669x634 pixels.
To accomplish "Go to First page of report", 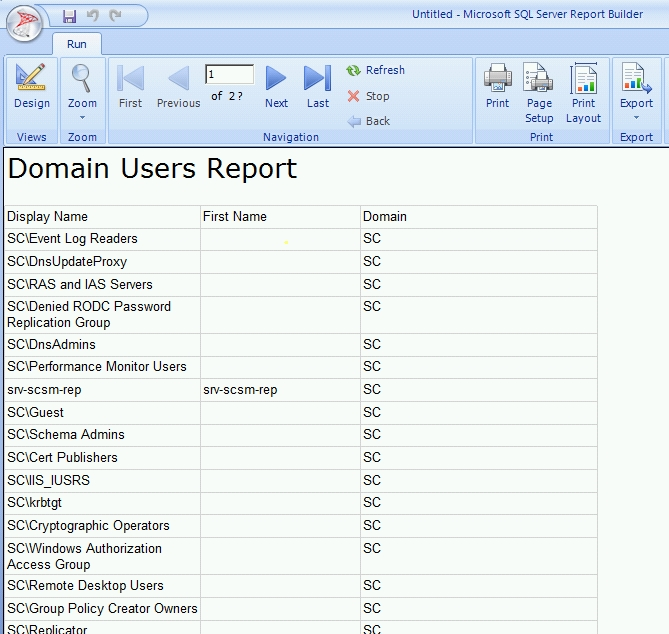I will point(130,86).
